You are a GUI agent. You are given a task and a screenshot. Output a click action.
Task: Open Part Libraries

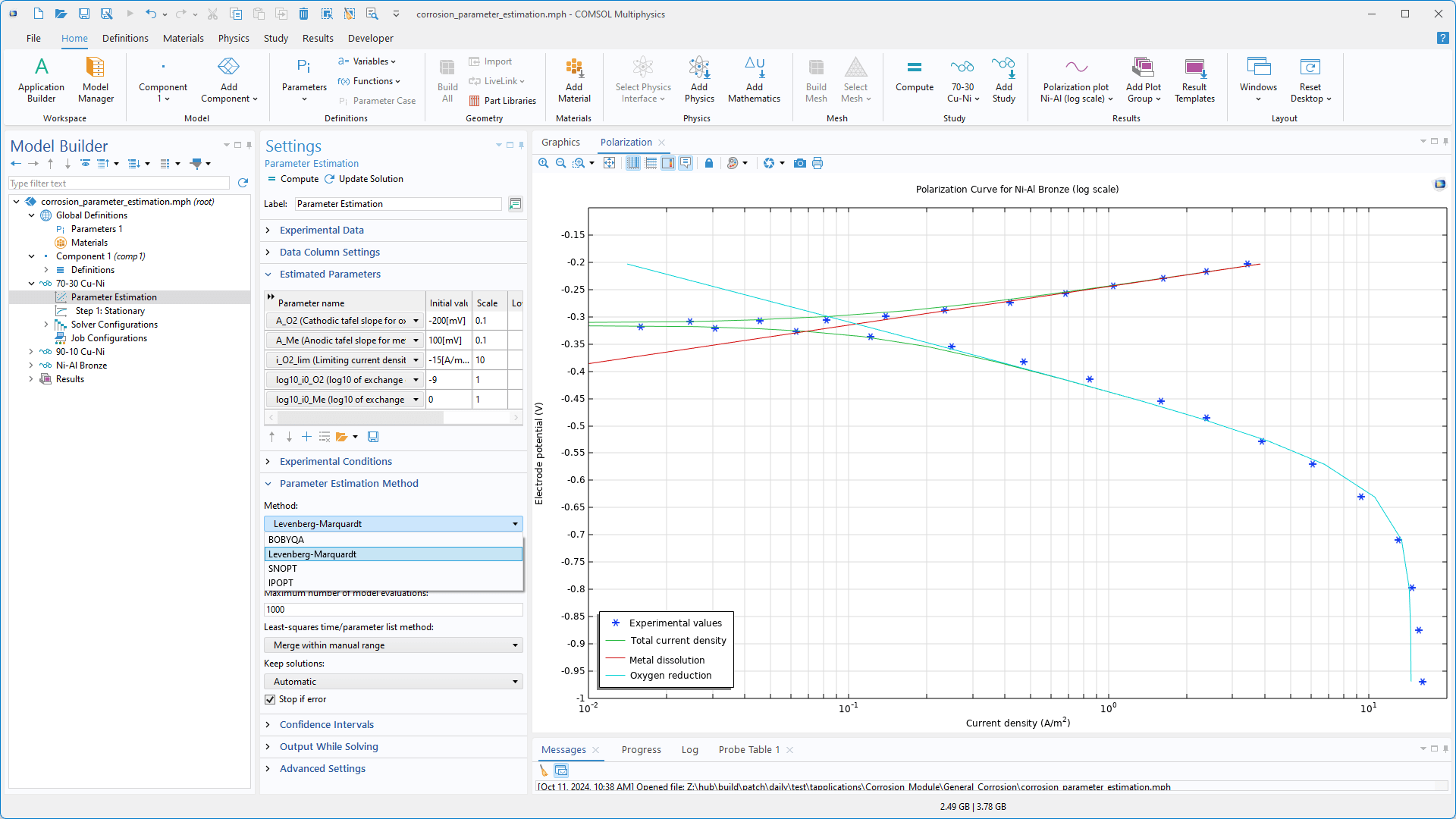[502, 101]
